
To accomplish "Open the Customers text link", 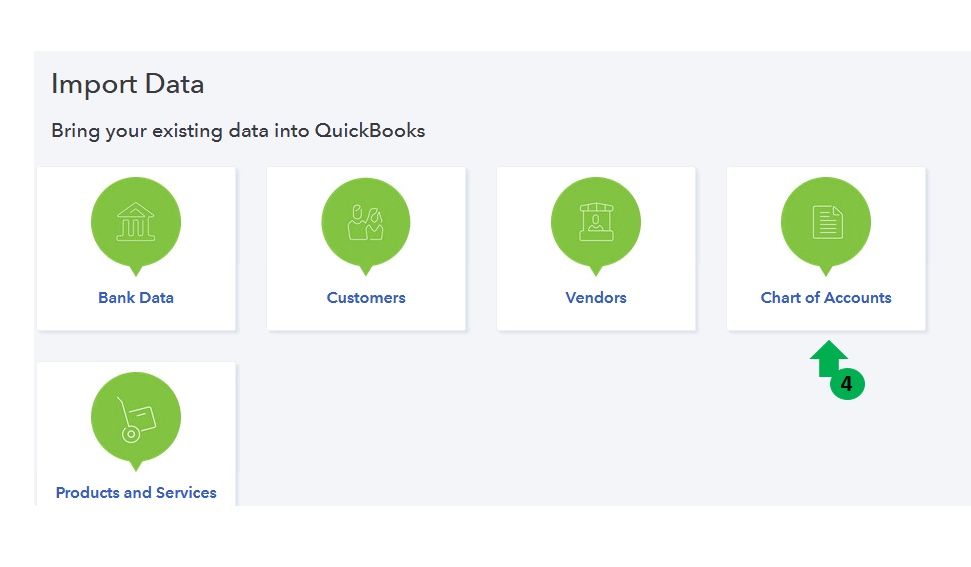I will [x=366, y=298].
